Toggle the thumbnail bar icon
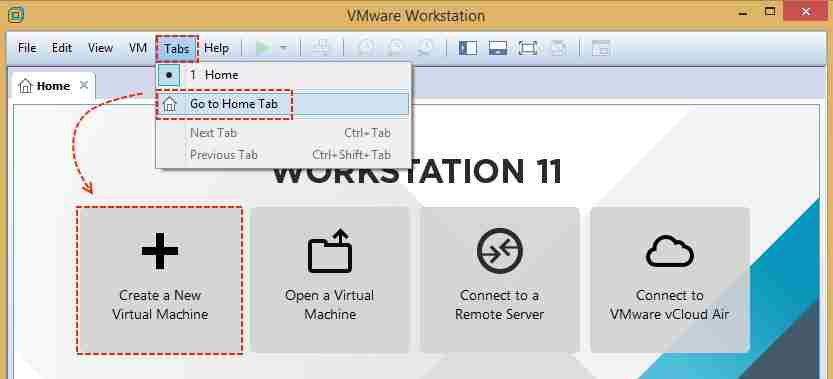833x379 pixels. [498, 48]
